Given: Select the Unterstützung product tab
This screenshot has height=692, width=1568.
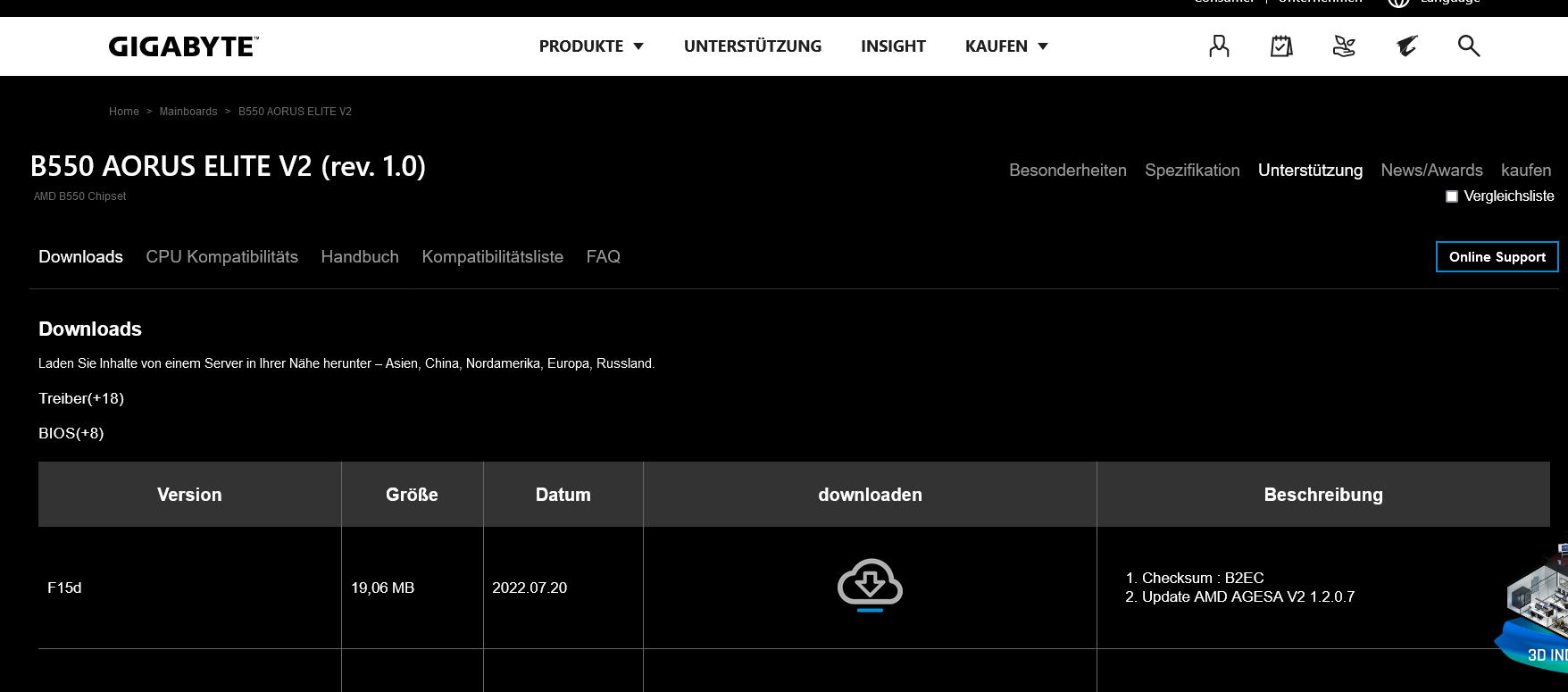Looking at the screenshot, I should [1310, 171].
